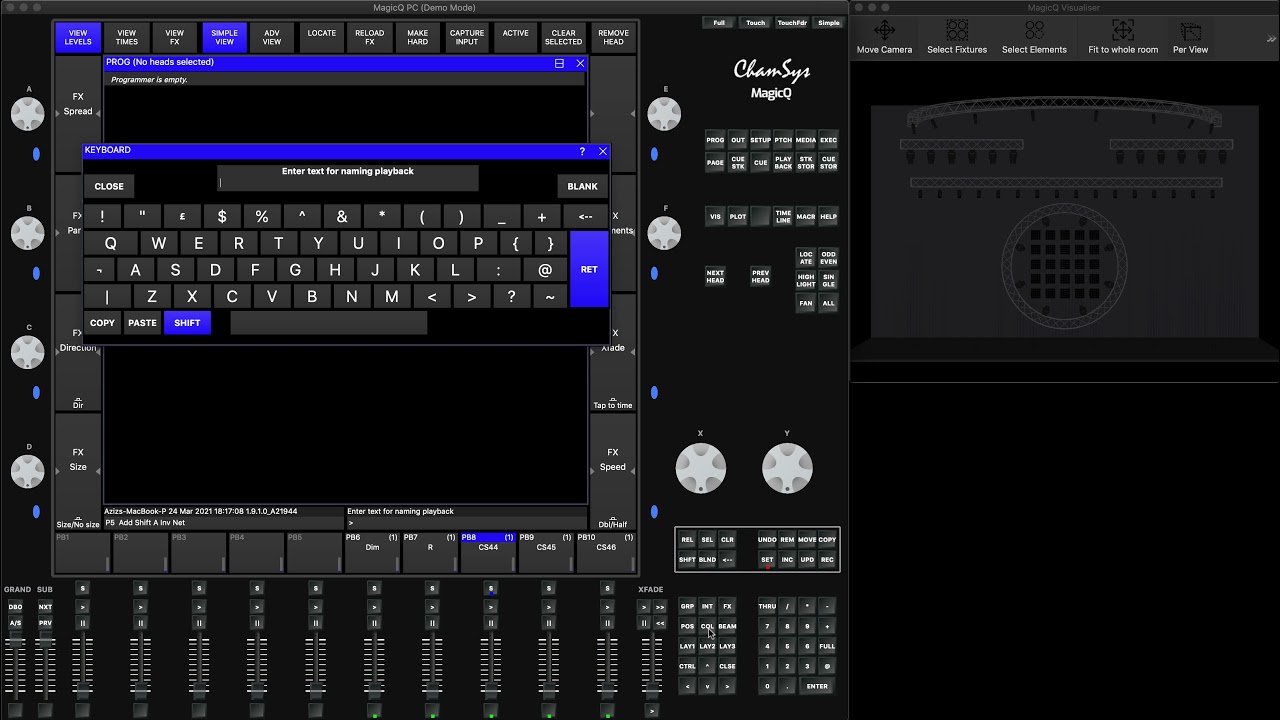Click the playback naming text field

348,184
